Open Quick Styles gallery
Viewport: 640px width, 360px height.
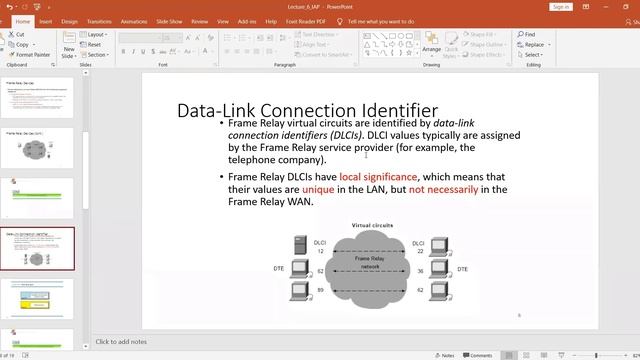pos(451,45)
